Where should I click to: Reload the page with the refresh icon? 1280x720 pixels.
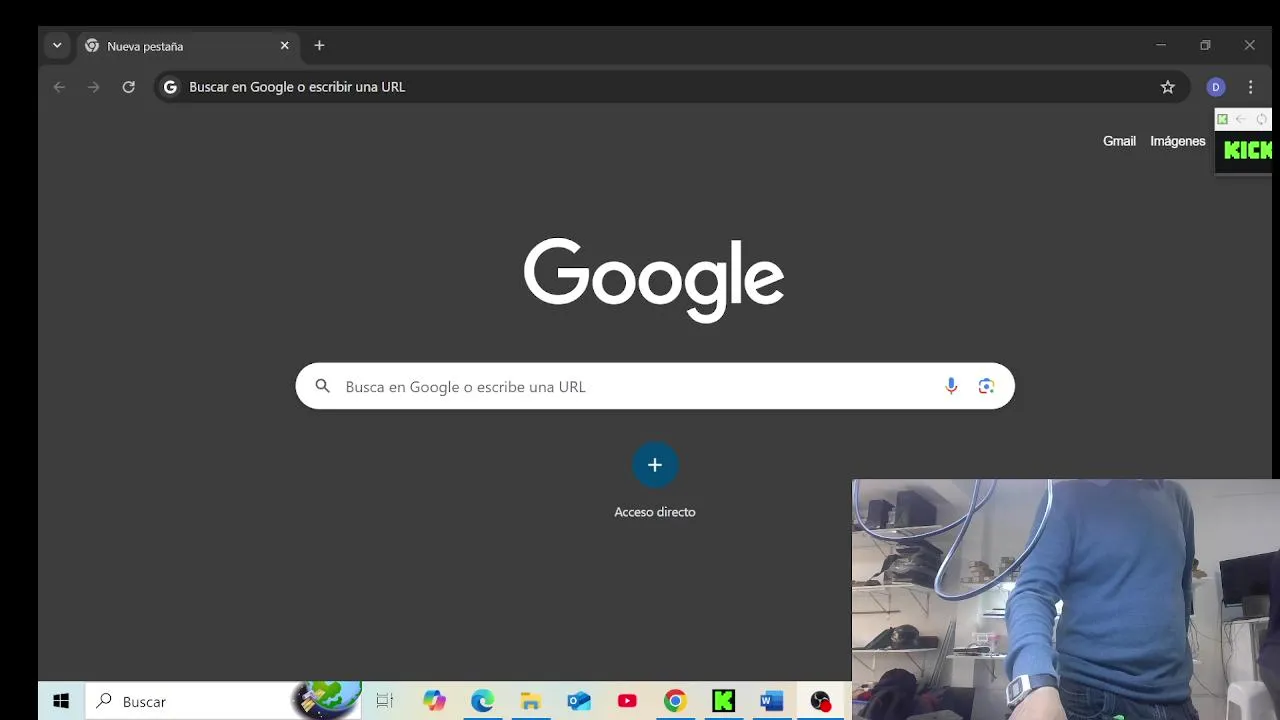click(x=128, y=87)
